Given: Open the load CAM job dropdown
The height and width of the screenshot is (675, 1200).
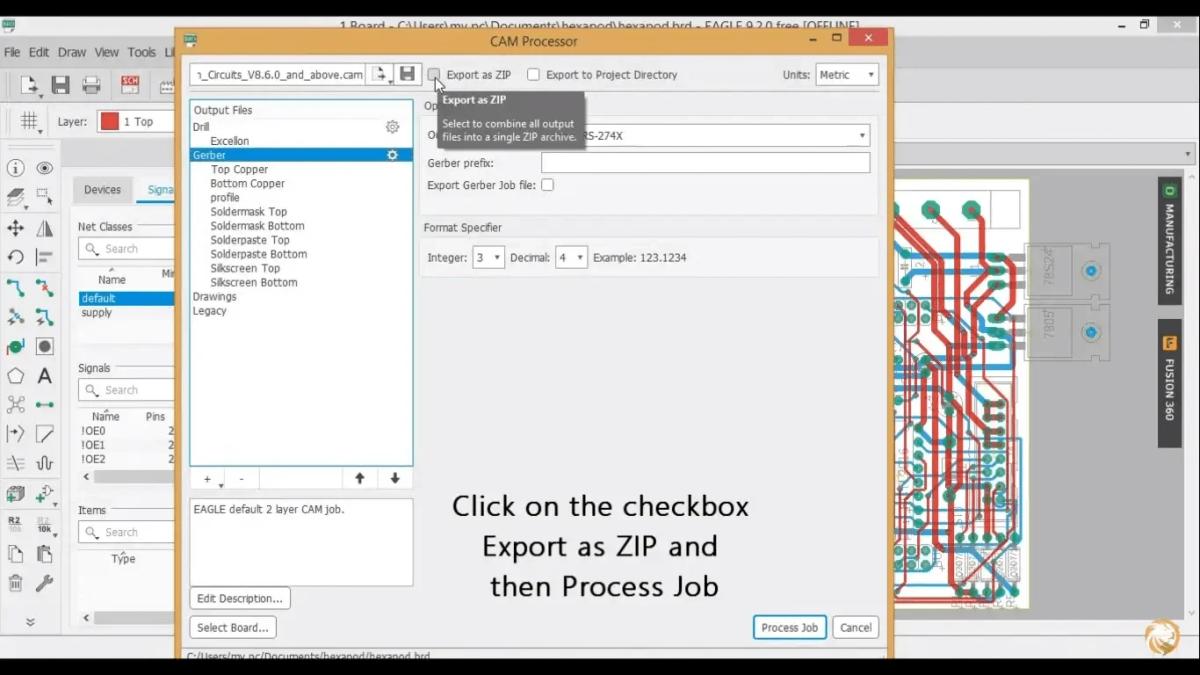Looking at the screenshot, I should [x=380, y=74].
